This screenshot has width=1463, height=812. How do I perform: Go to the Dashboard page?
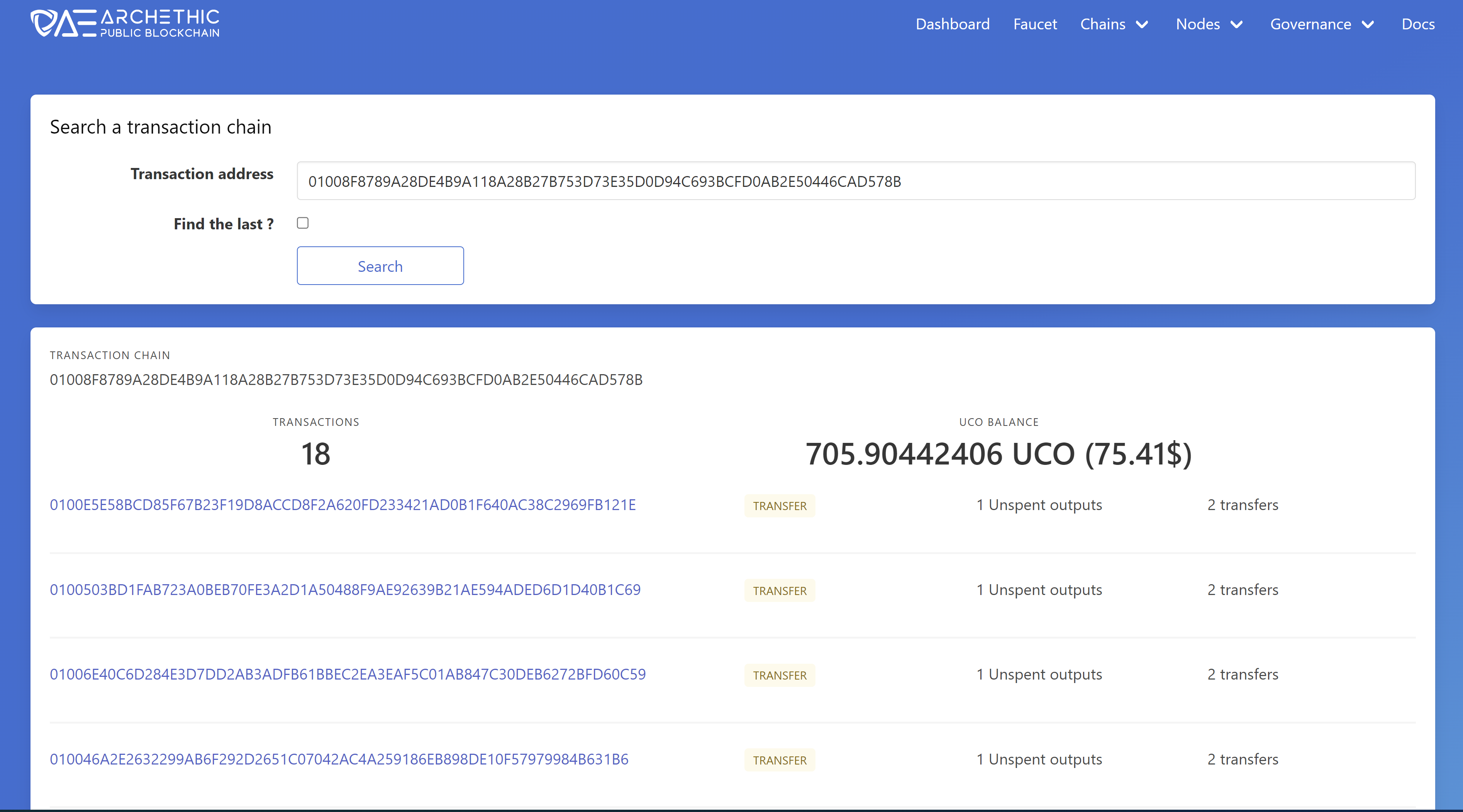(953, 24)
